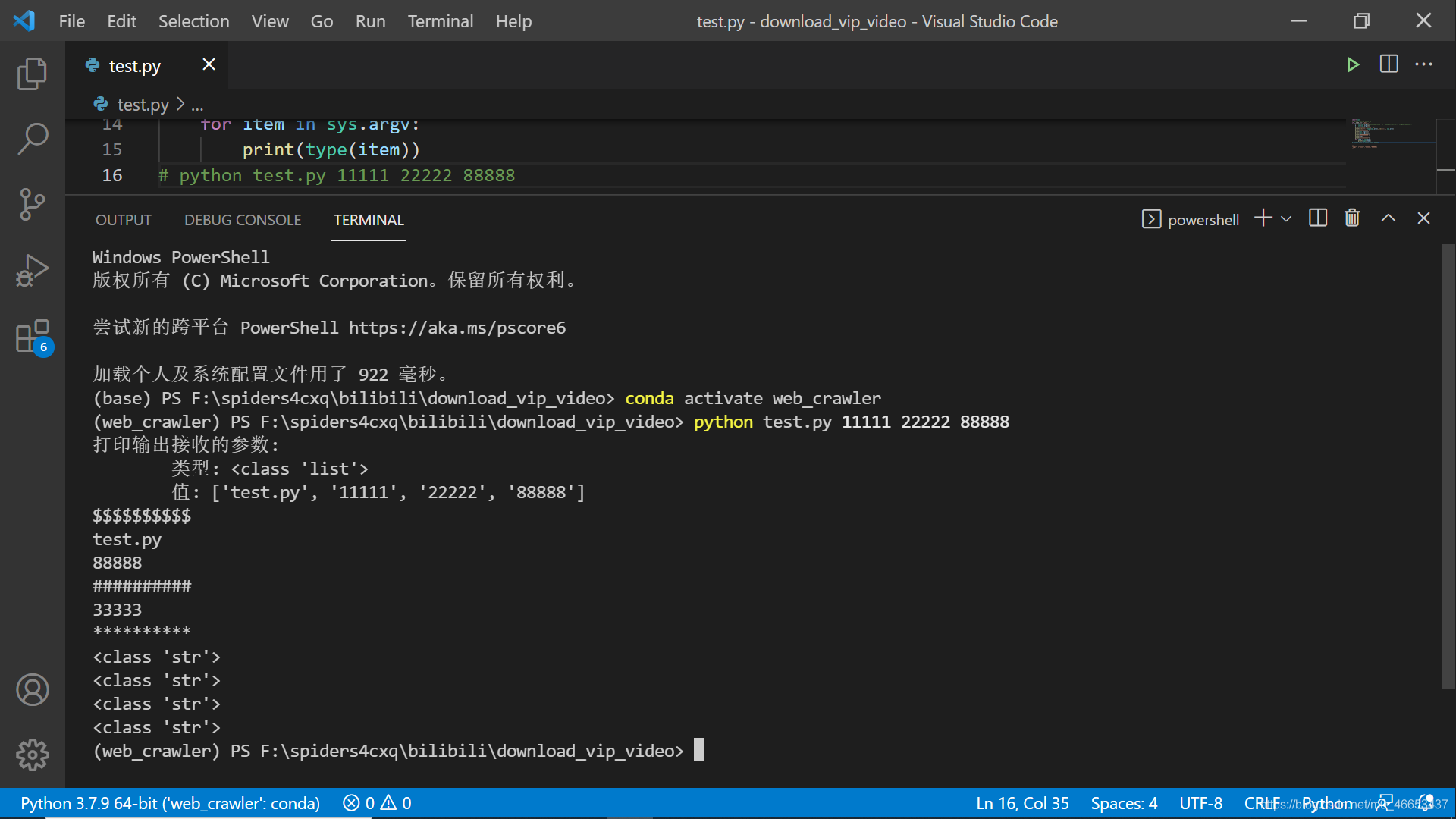
Task: Split the editor layout
Action: [x=1389, y=64]
